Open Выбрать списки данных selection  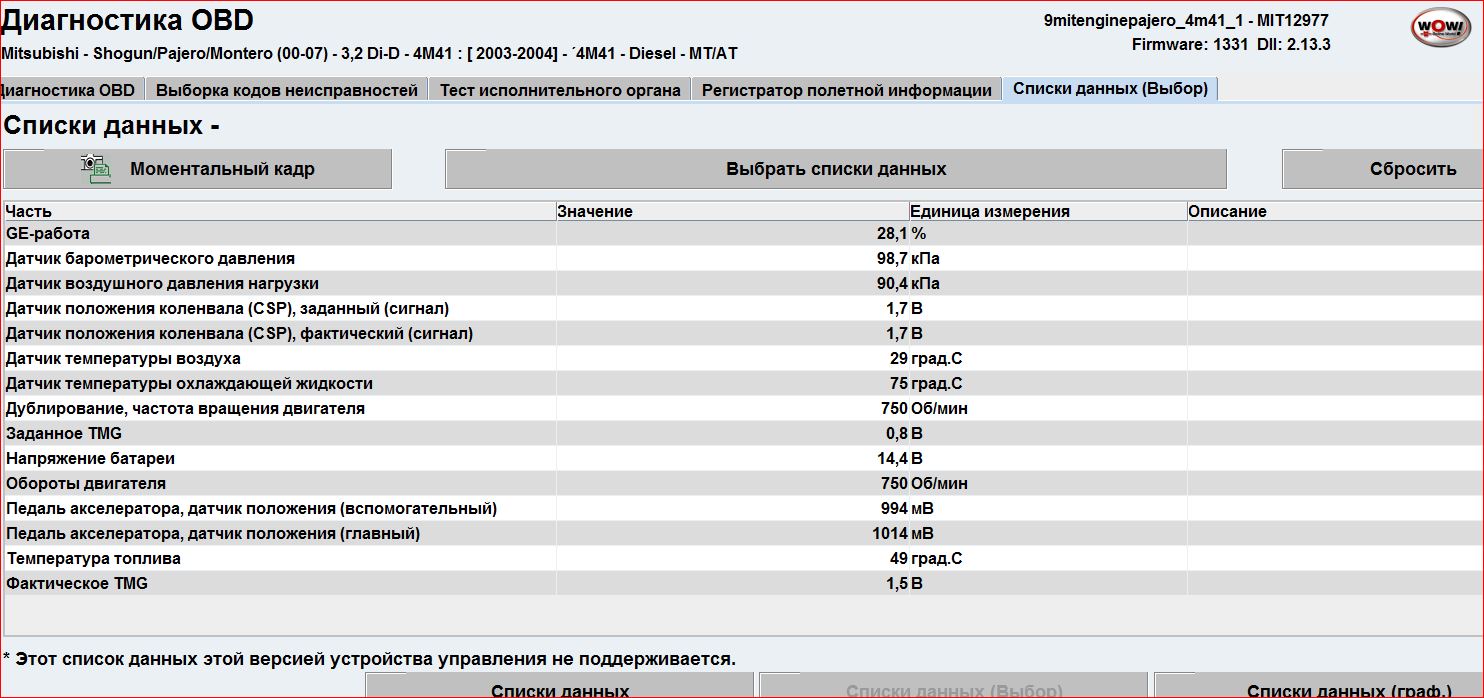tap(835, 169)
